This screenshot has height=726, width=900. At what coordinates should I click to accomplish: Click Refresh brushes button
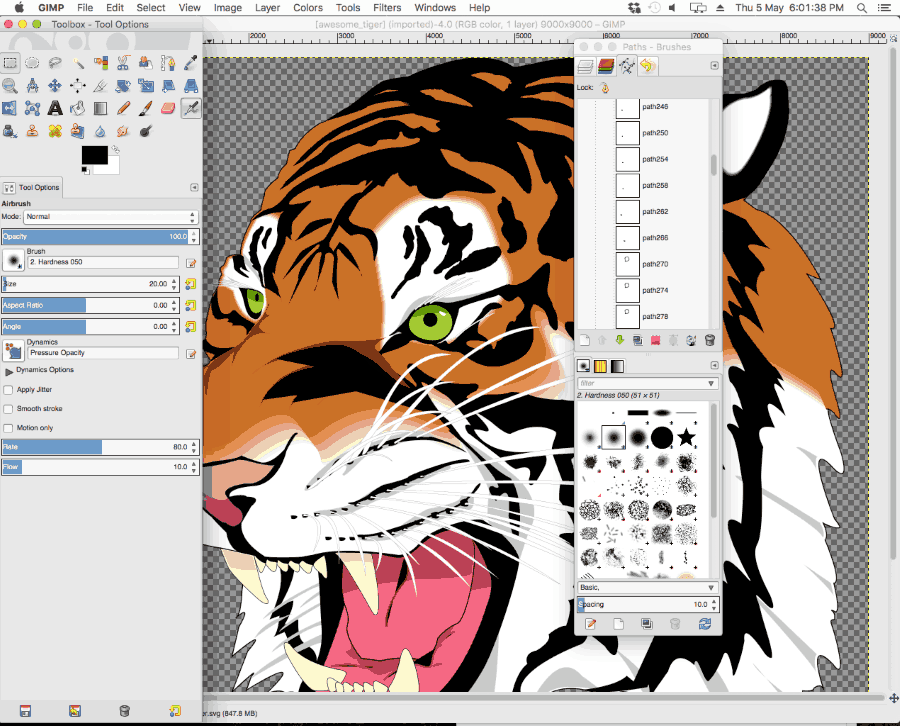pos(704,624)
